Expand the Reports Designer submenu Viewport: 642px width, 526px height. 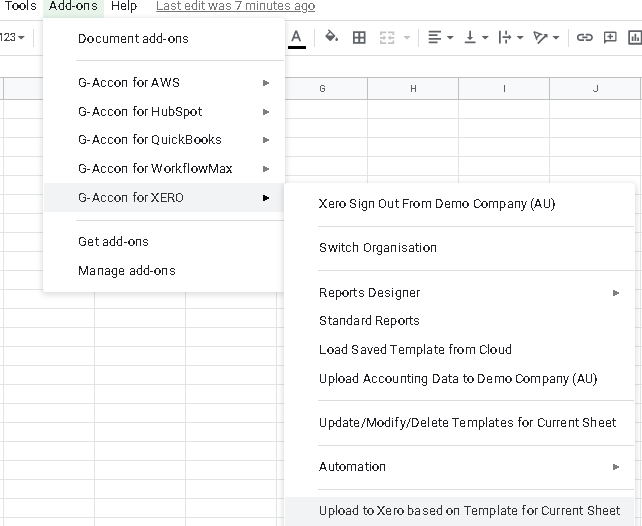459,293
